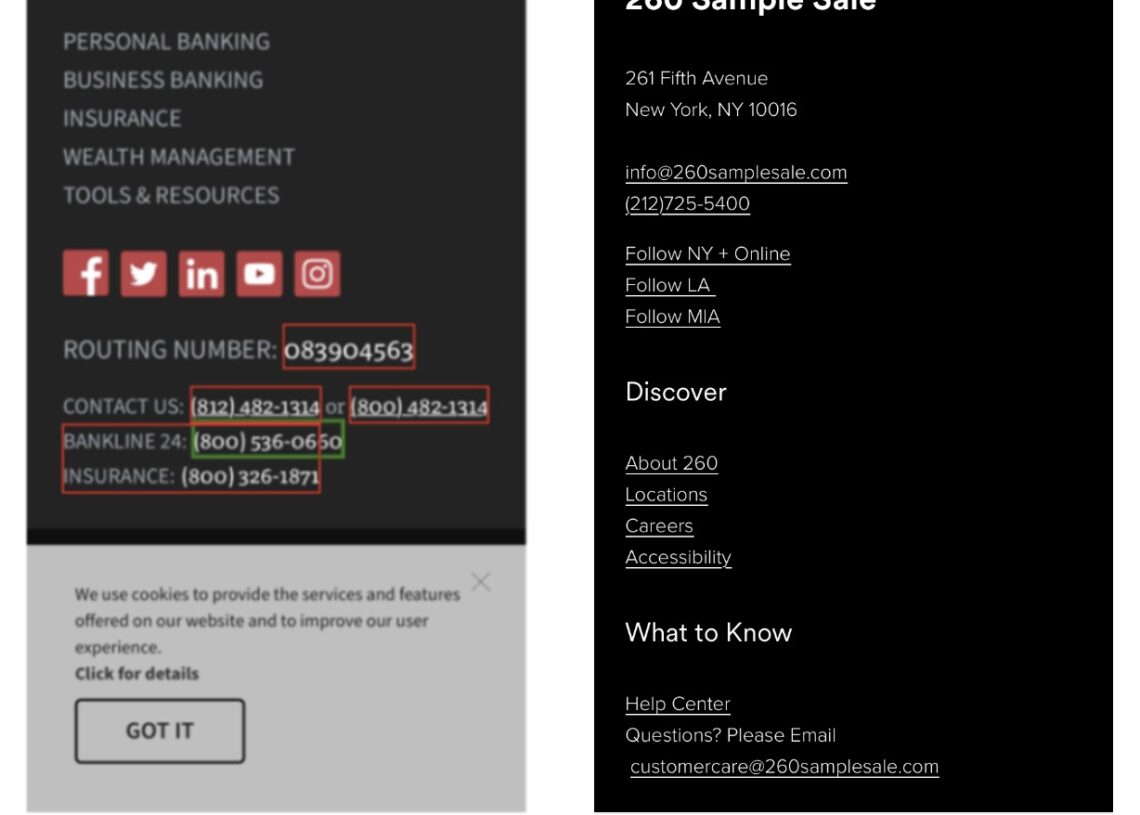Open the Business Banking menu item

pos(163,80)
